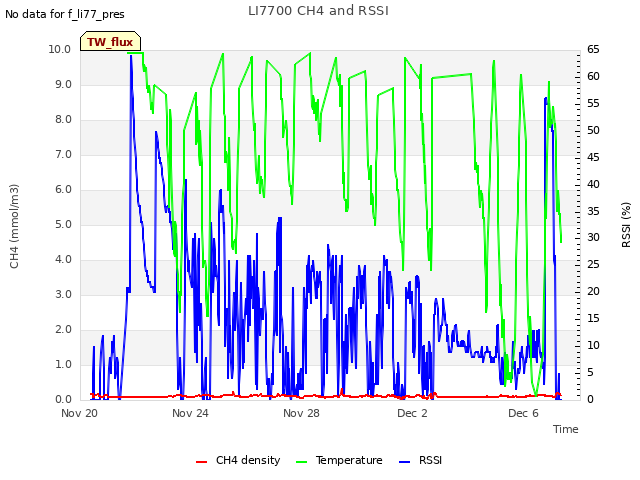Screen dimensions: 640x480
Task: Click the Dec 2 date tick label
Action: (412, 413)
